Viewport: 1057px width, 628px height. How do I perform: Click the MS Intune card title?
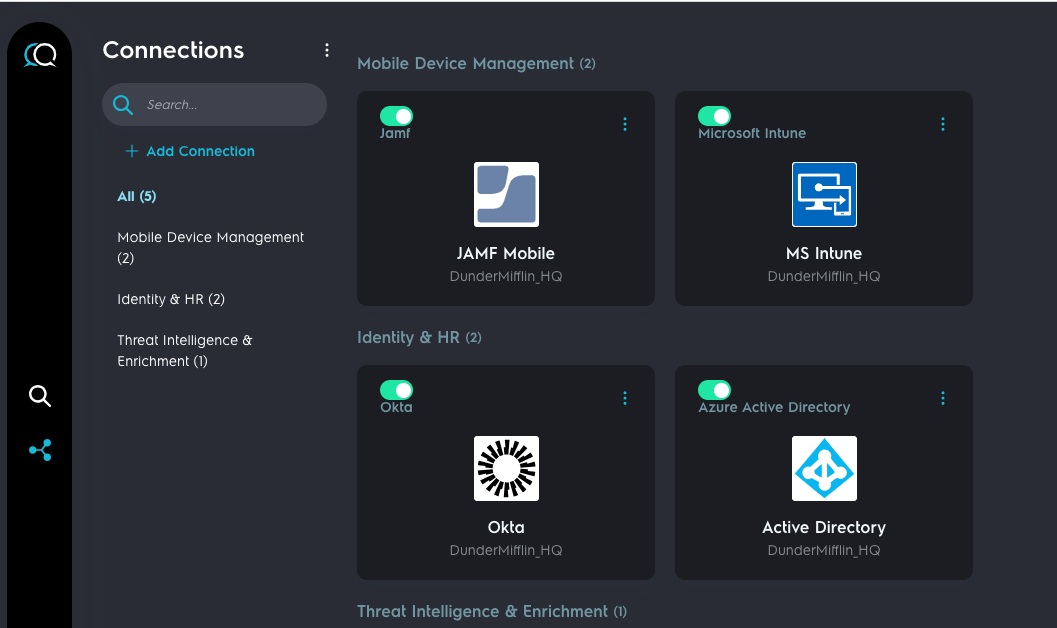pyautogui.click(x=824, y=253)
